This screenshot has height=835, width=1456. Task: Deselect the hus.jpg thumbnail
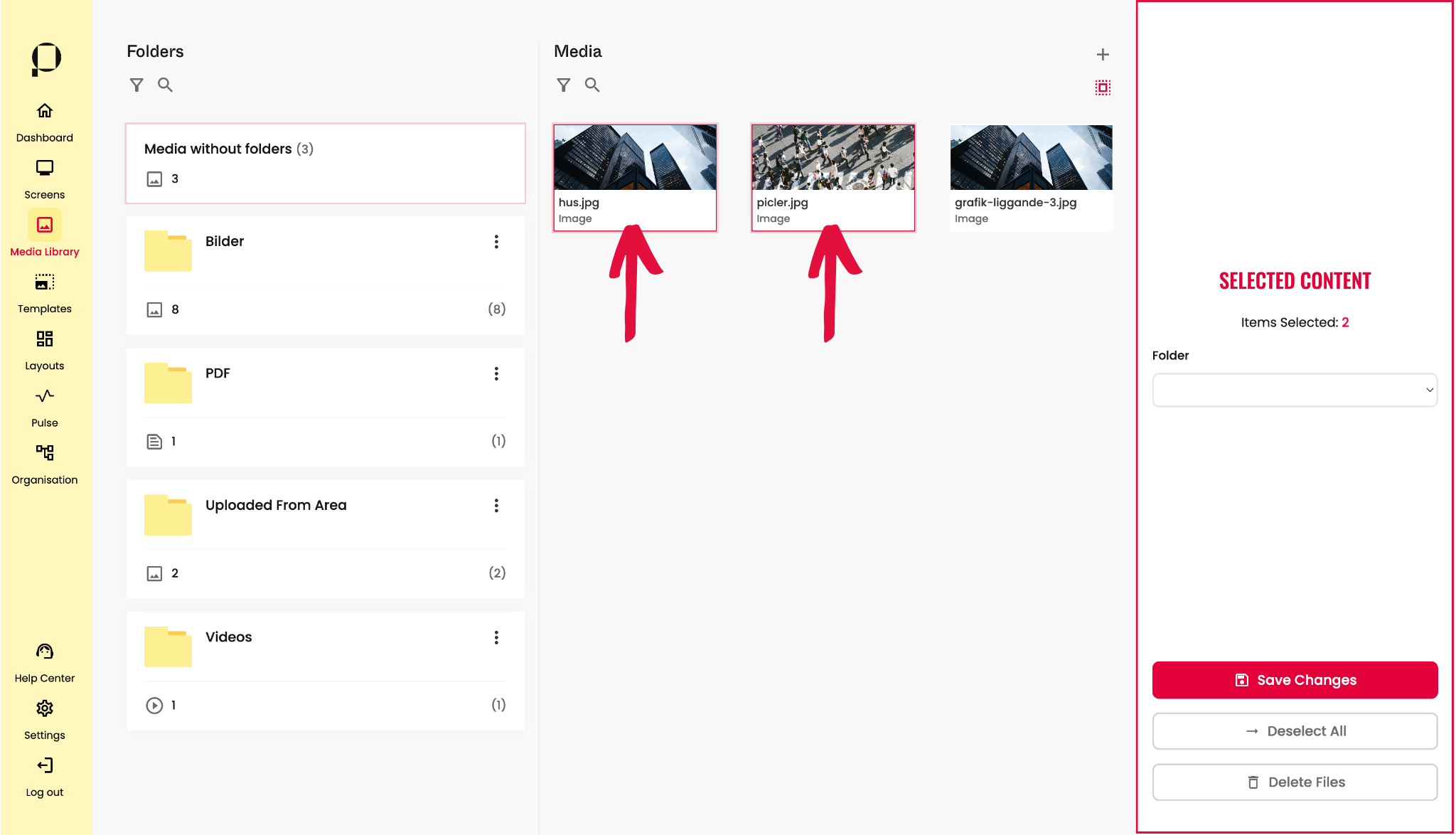pos(635,158)
